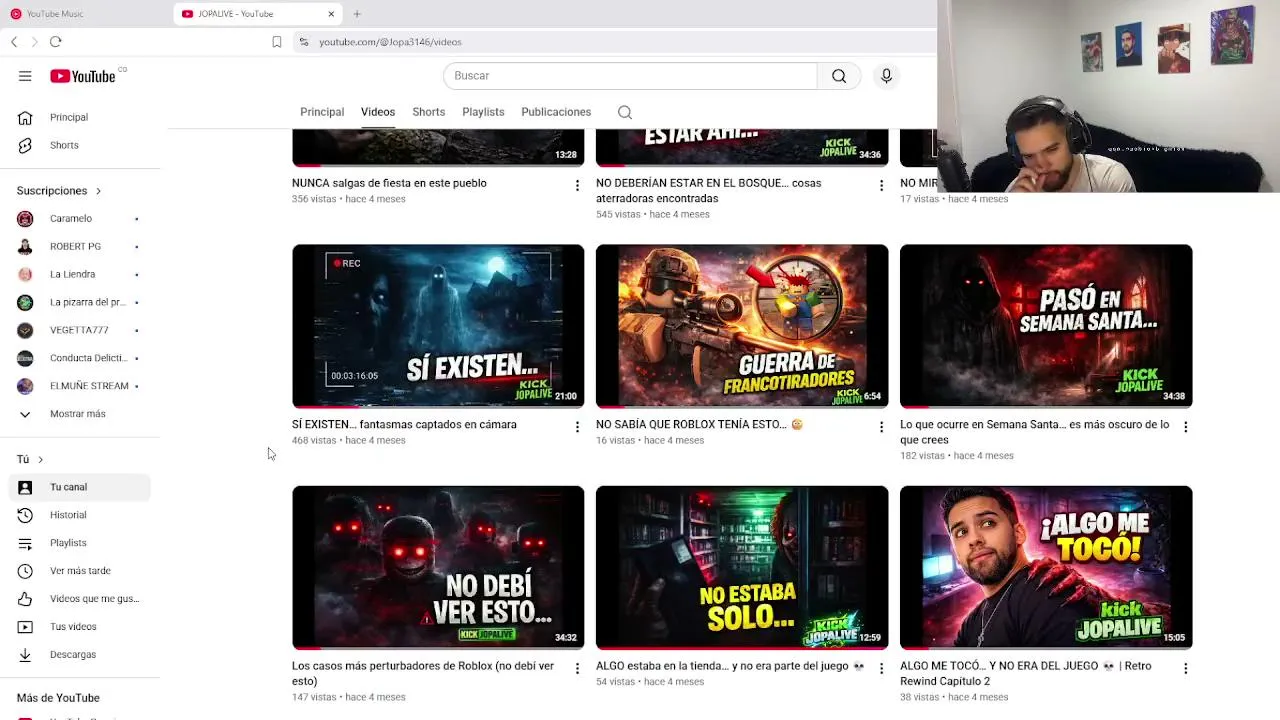Image resolution: width=1280 pixels, height=720 pixels.
Task: Open Descargas in the sidebar
Action: click(x=80, y=655)
